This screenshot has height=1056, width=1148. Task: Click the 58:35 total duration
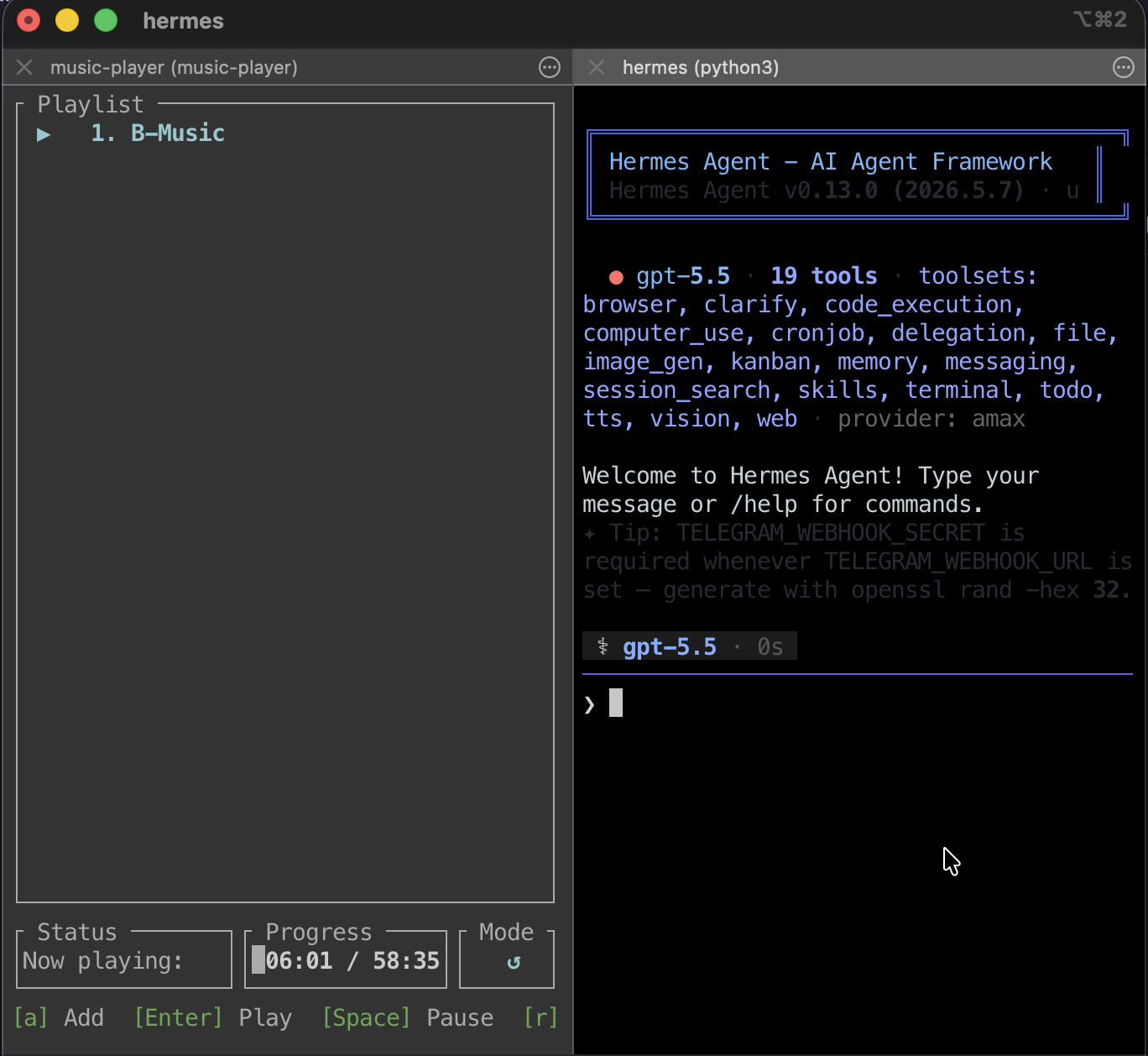point(406,960)
